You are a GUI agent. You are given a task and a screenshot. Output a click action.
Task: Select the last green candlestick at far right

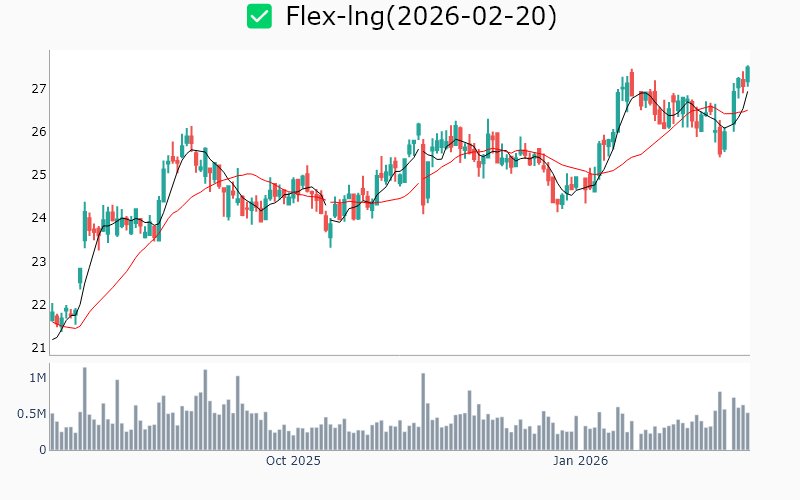tap(747, 75)
